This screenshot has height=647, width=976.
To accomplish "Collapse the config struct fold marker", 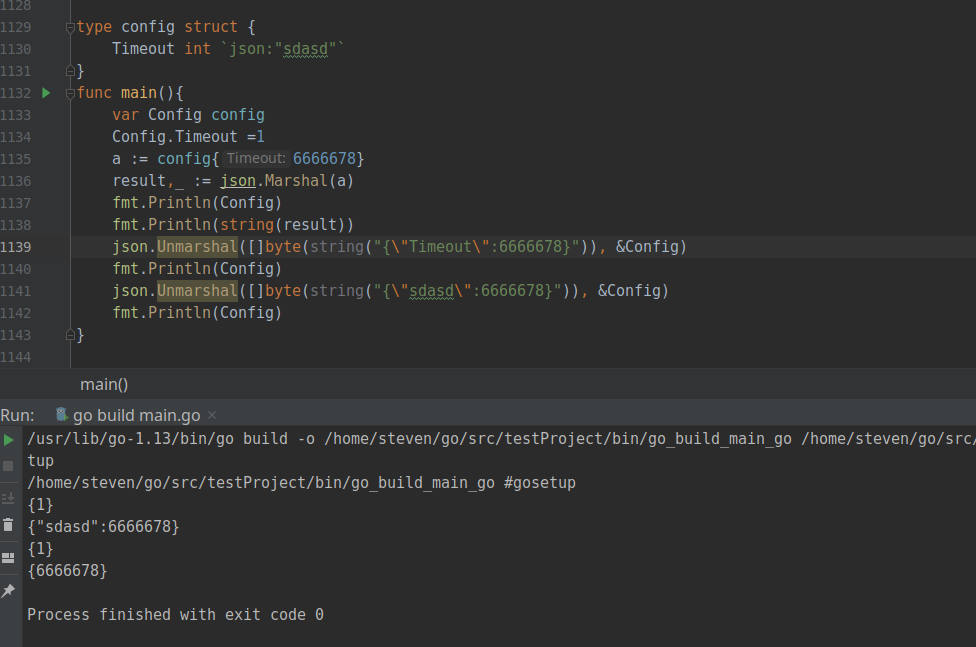I will tap(70, 27).
